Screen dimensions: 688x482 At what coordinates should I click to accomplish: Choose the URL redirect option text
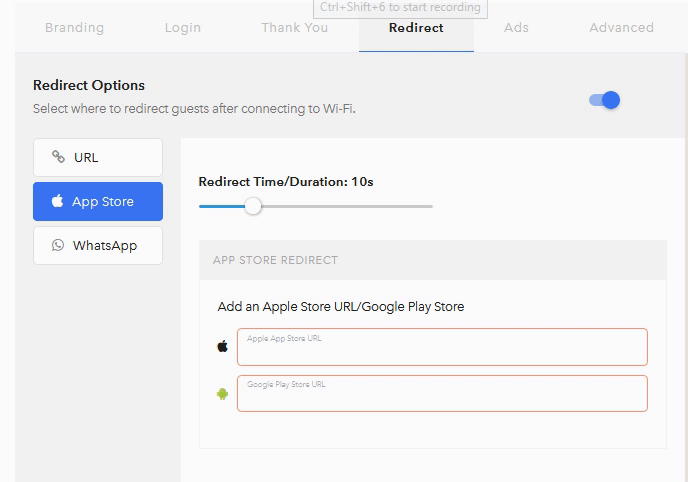click(x=86, y=157)
